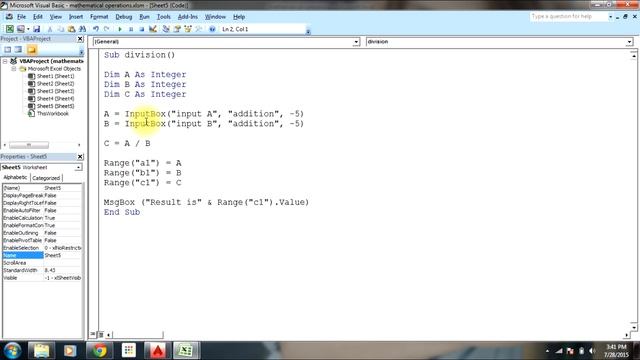Viewport: 640px width, 360px height.
Task: Open Find with binoculars icon
Action: (82, 29)
